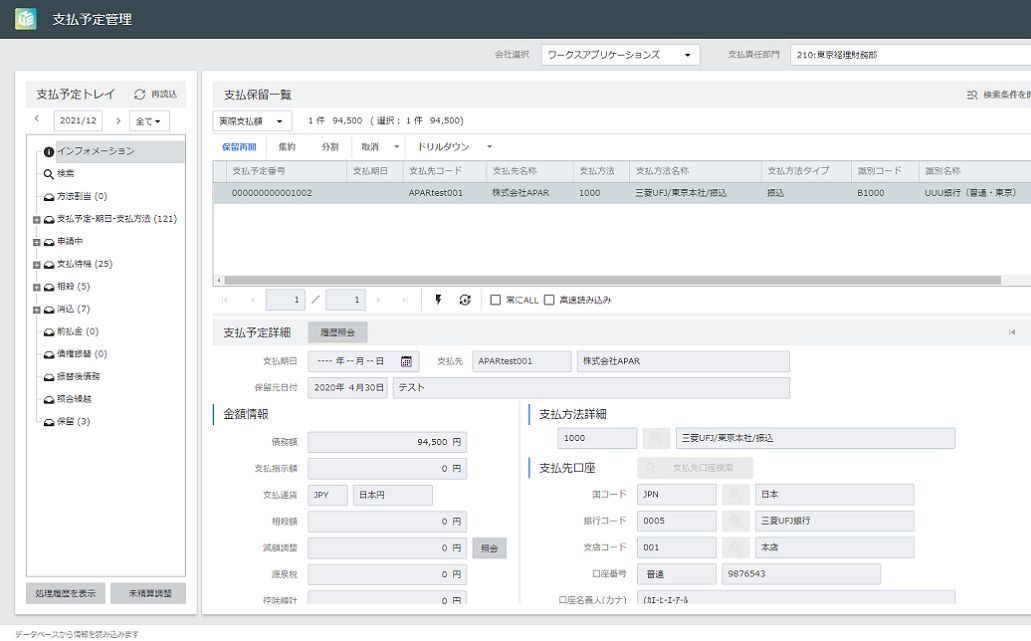Open the 会社選択 company dropdown
The image size is (1031, 641).
pyautogui.click(x=620, y=55)
